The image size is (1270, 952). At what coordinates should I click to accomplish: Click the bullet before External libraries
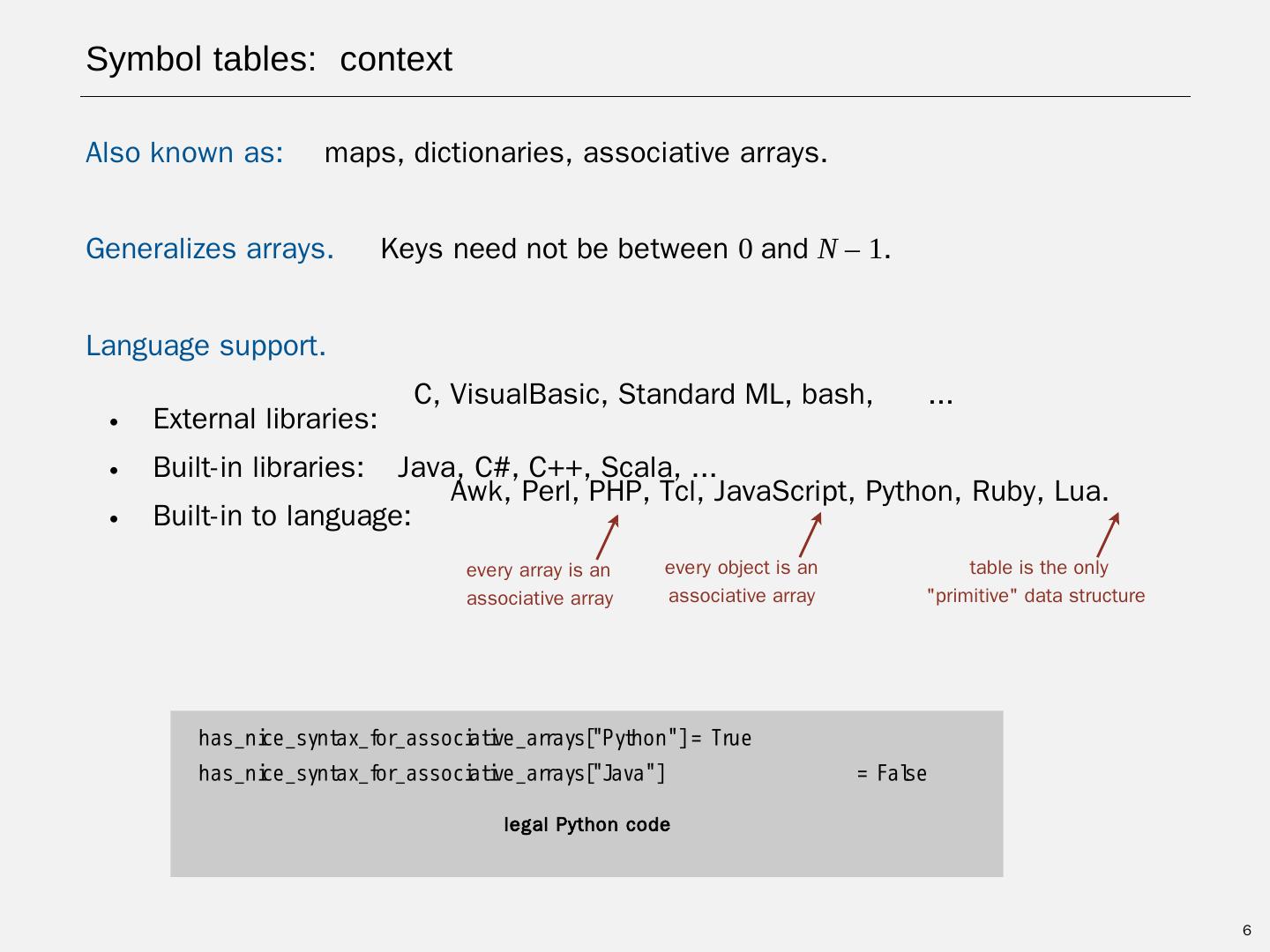(114, 421)
